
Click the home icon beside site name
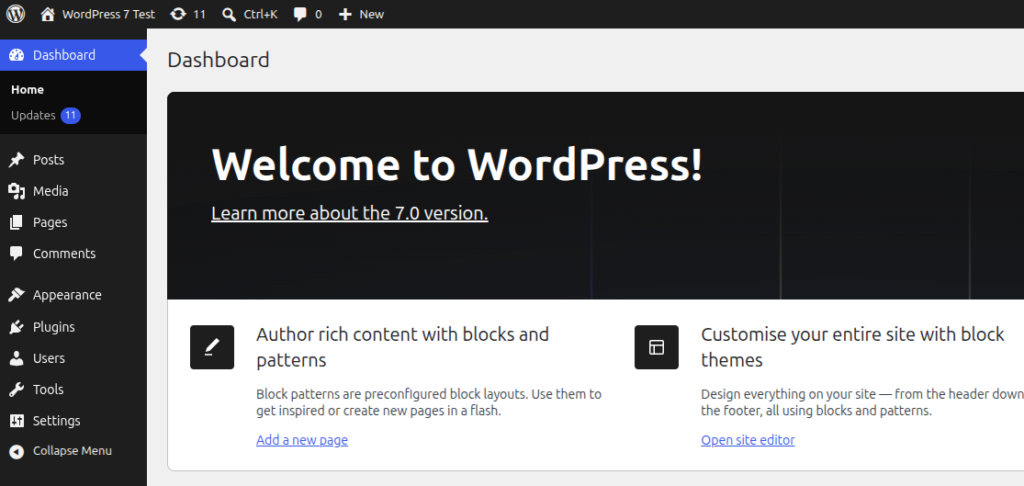48,14
